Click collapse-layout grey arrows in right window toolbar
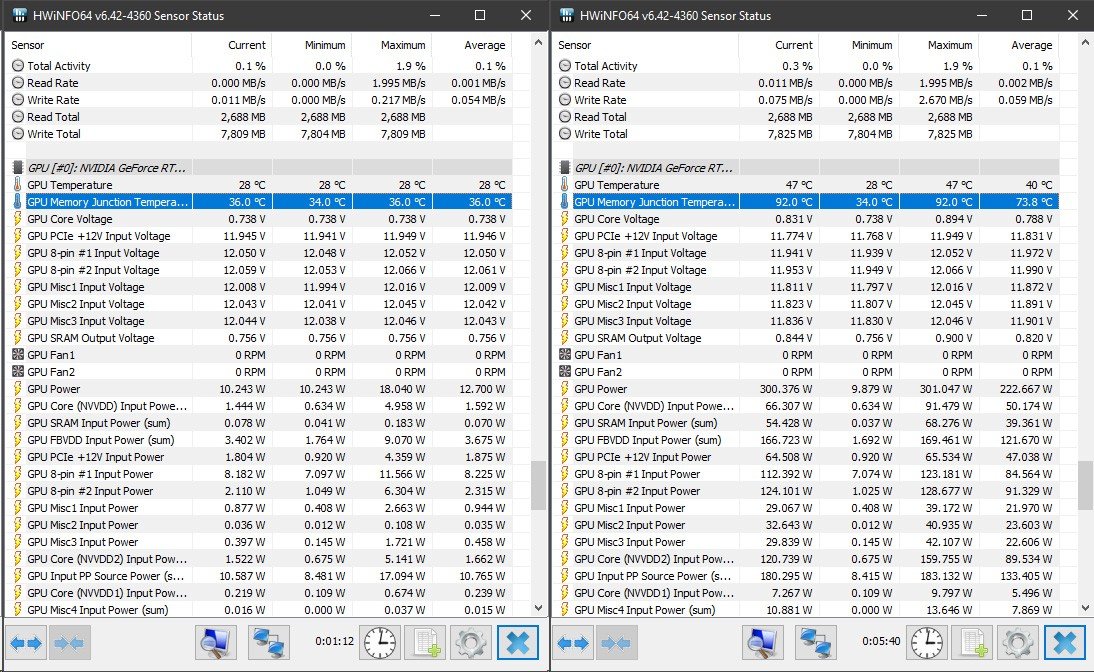This screenshot has width=1094, height=672. click(x=615, y=642)
